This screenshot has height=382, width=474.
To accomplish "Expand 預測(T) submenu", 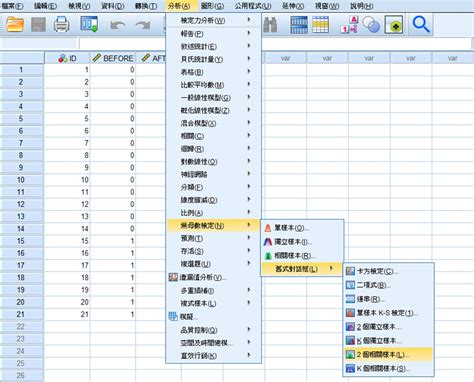I will [213, 238].
